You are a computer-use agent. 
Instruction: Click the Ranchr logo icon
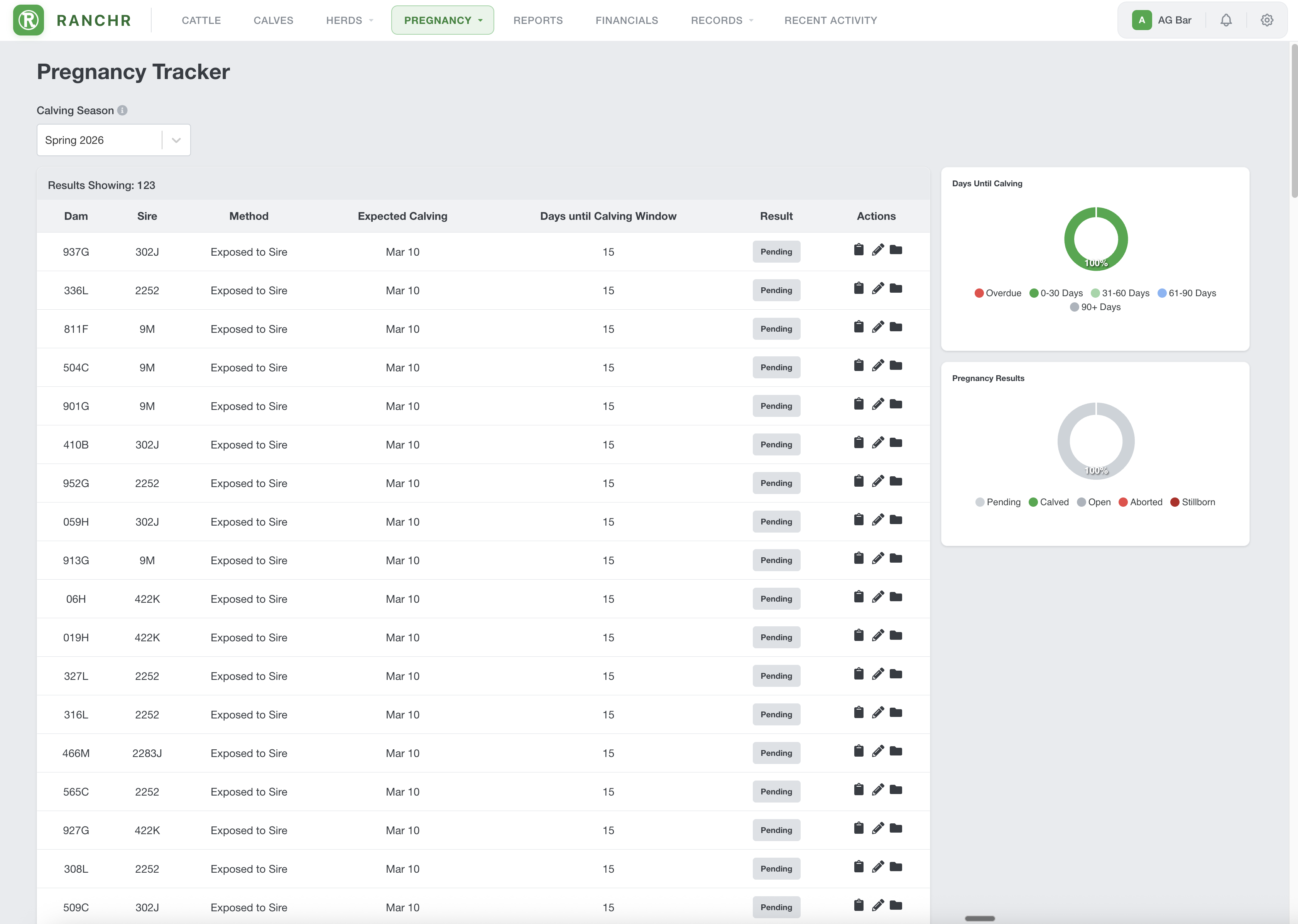coord(29,20)
